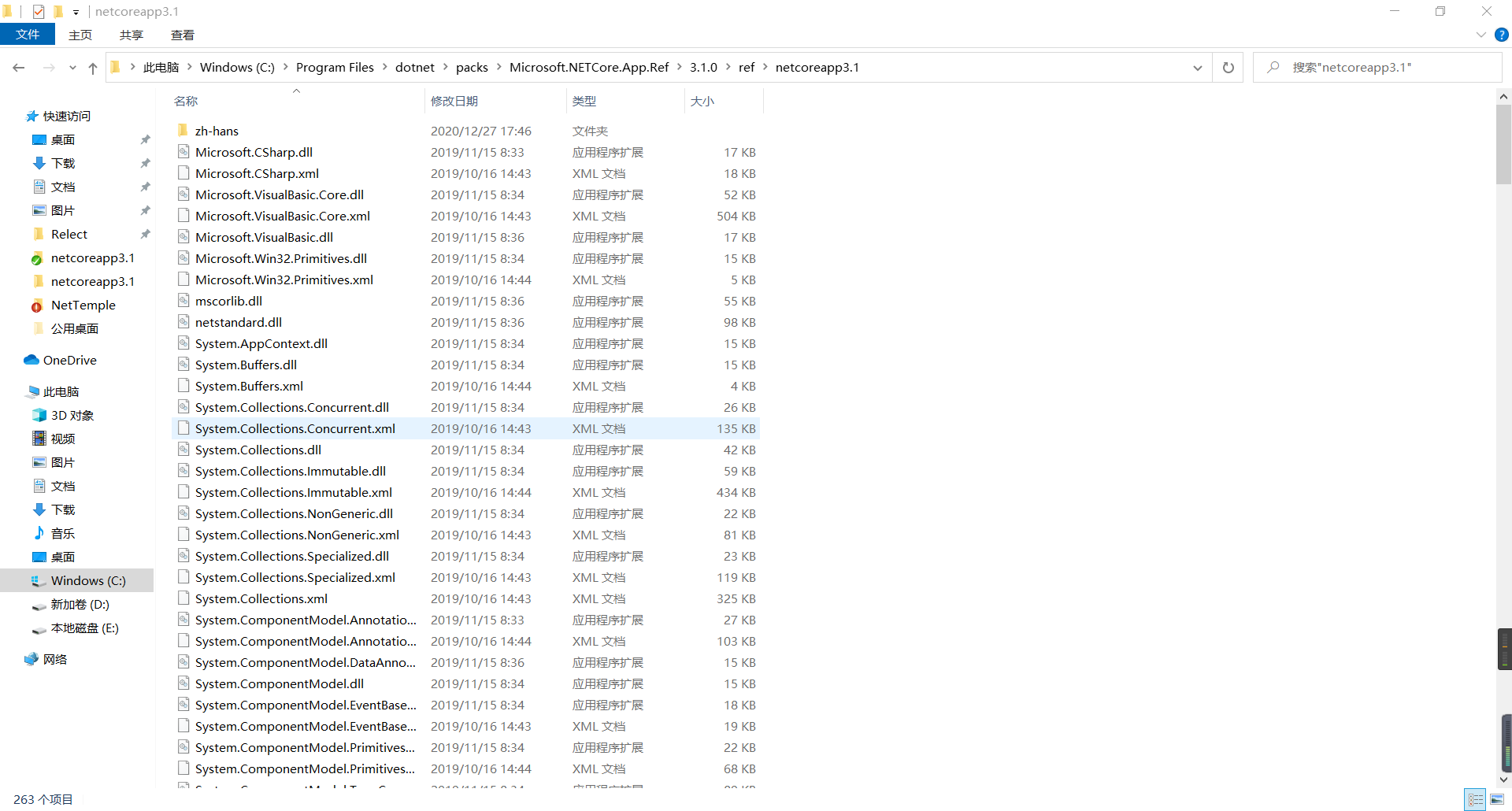Switch to the 主页 ribbon tab

[x=80, y=35]
